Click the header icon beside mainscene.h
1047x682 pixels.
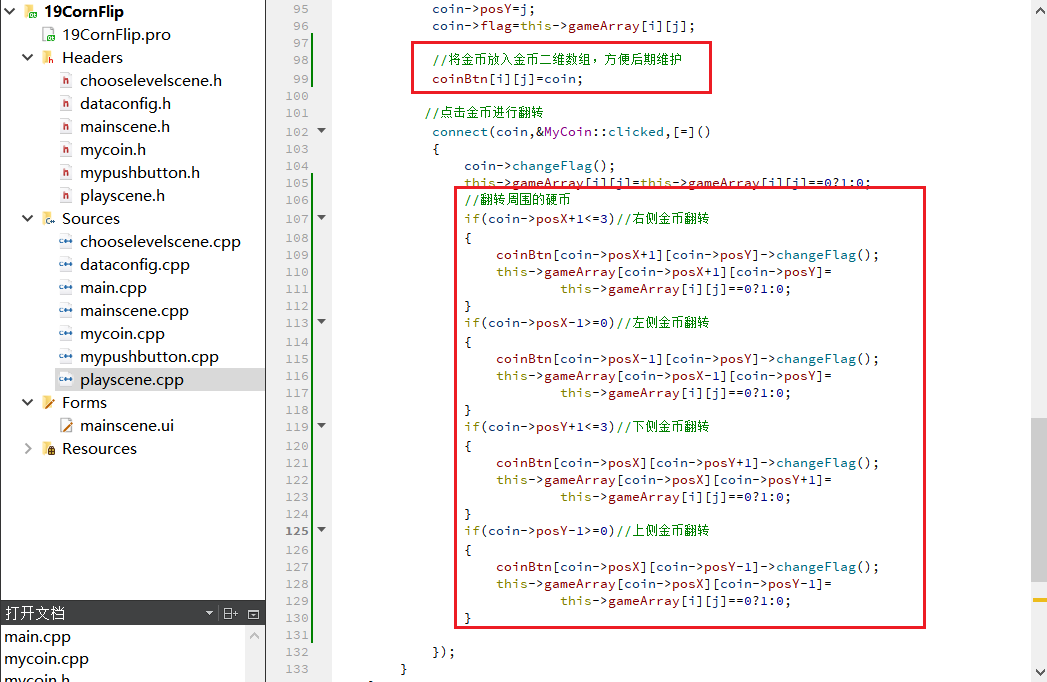[x=65, y=126]
